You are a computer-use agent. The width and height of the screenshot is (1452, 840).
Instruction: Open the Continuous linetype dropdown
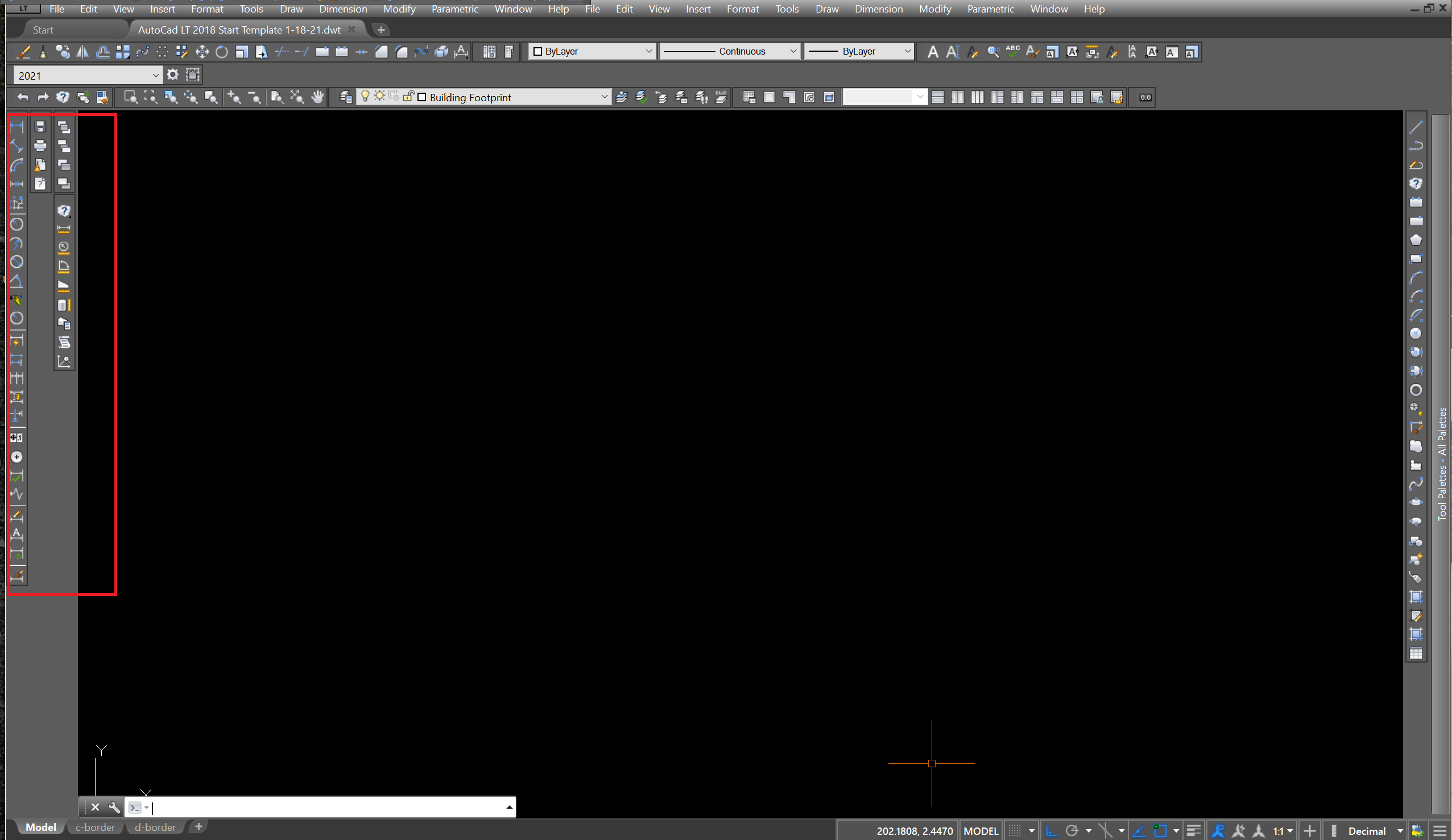pos(794,51)
